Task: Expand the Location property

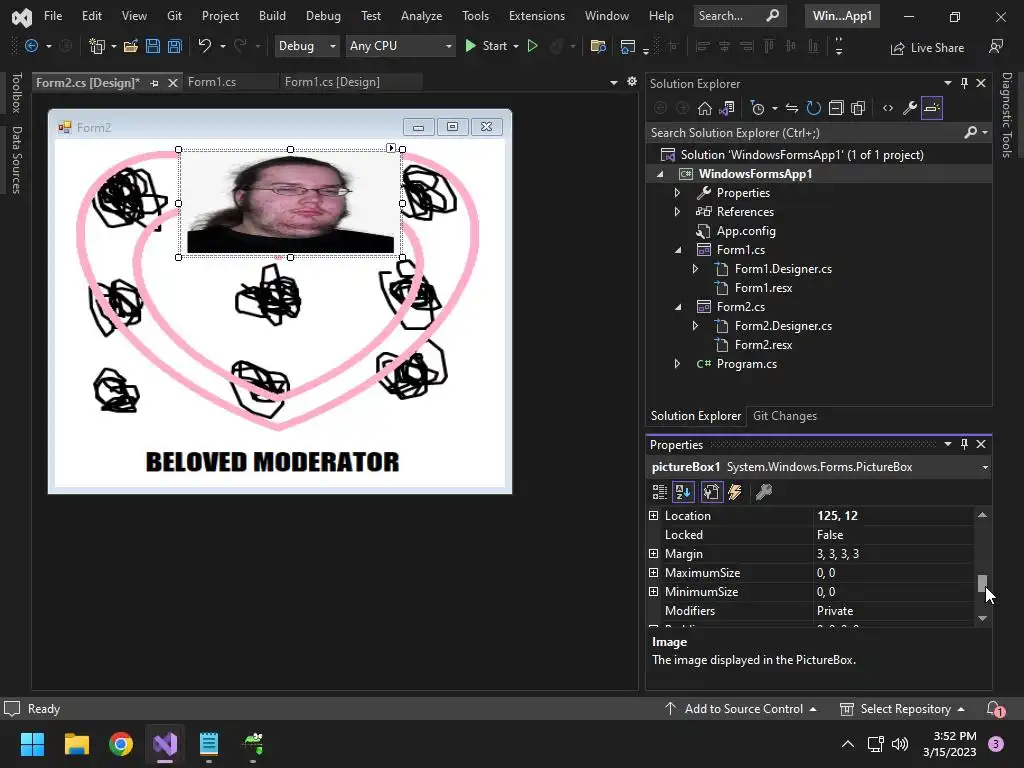Action: pyautogui.click(x=653, y=515)
